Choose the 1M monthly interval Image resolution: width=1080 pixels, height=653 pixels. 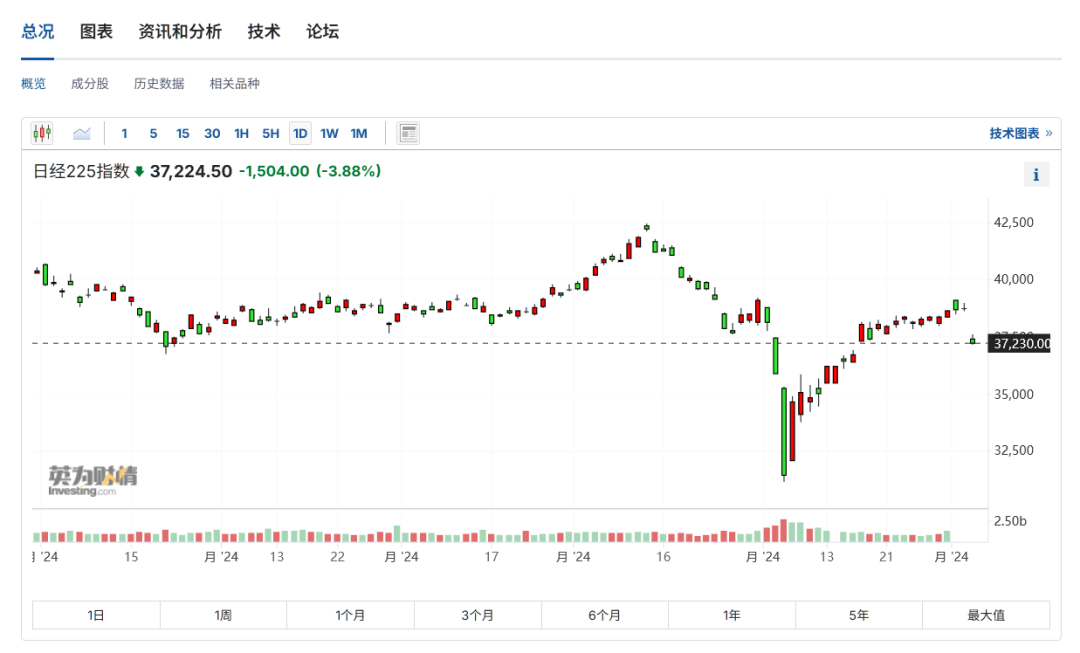[x=359, y=133]
